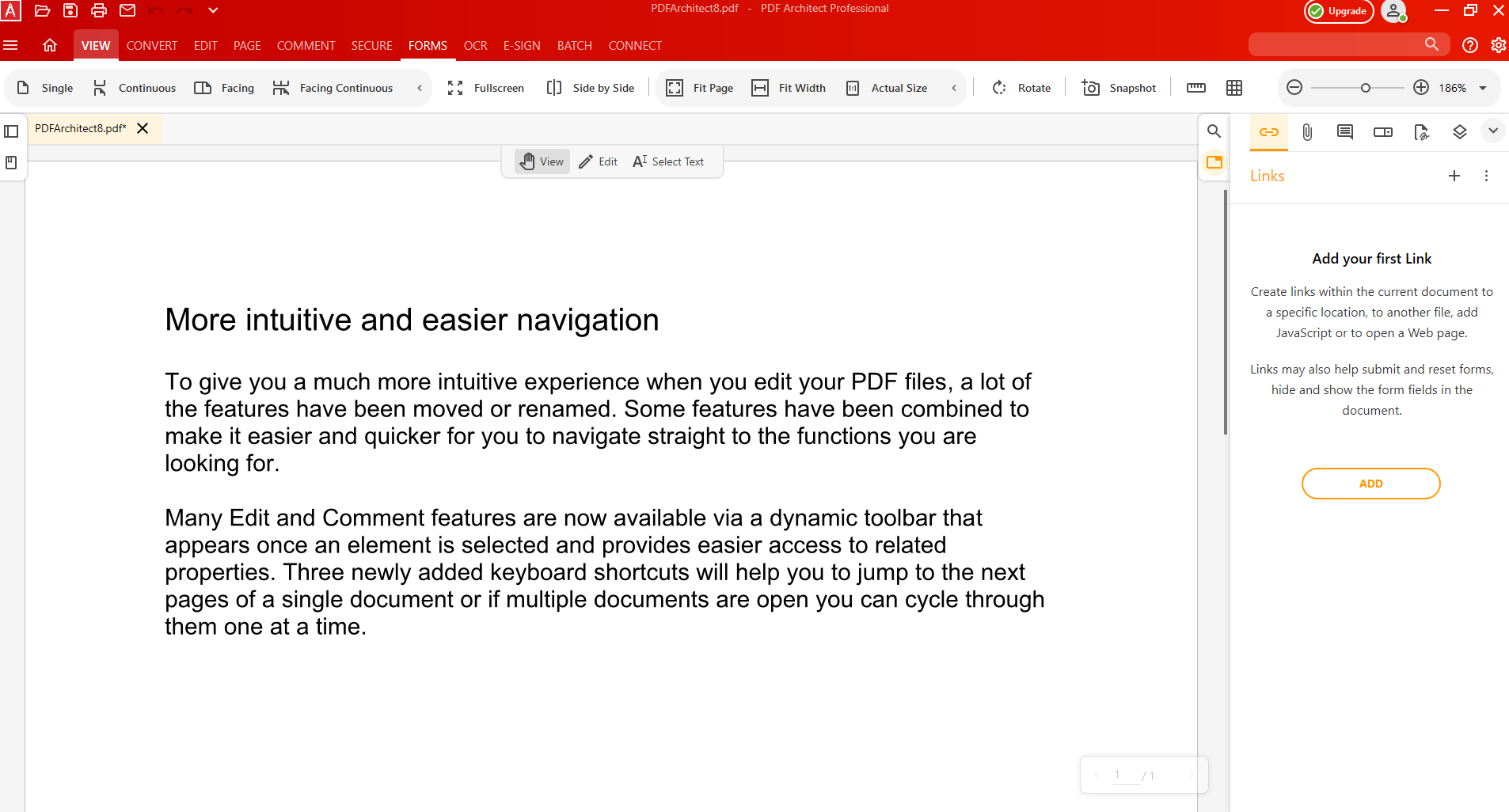Open settings gear icon
Image resolution: width=1509 pixels, height=812 pixels.
[1499, 45]
